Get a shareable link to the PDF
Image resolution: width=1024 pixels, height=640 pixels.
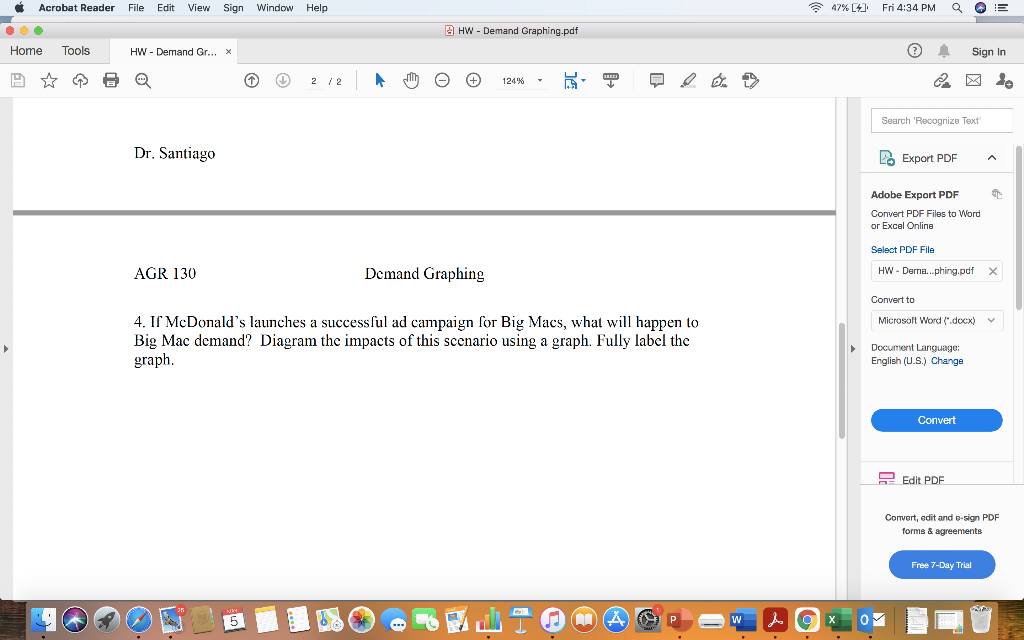click(x=942, y=80)
